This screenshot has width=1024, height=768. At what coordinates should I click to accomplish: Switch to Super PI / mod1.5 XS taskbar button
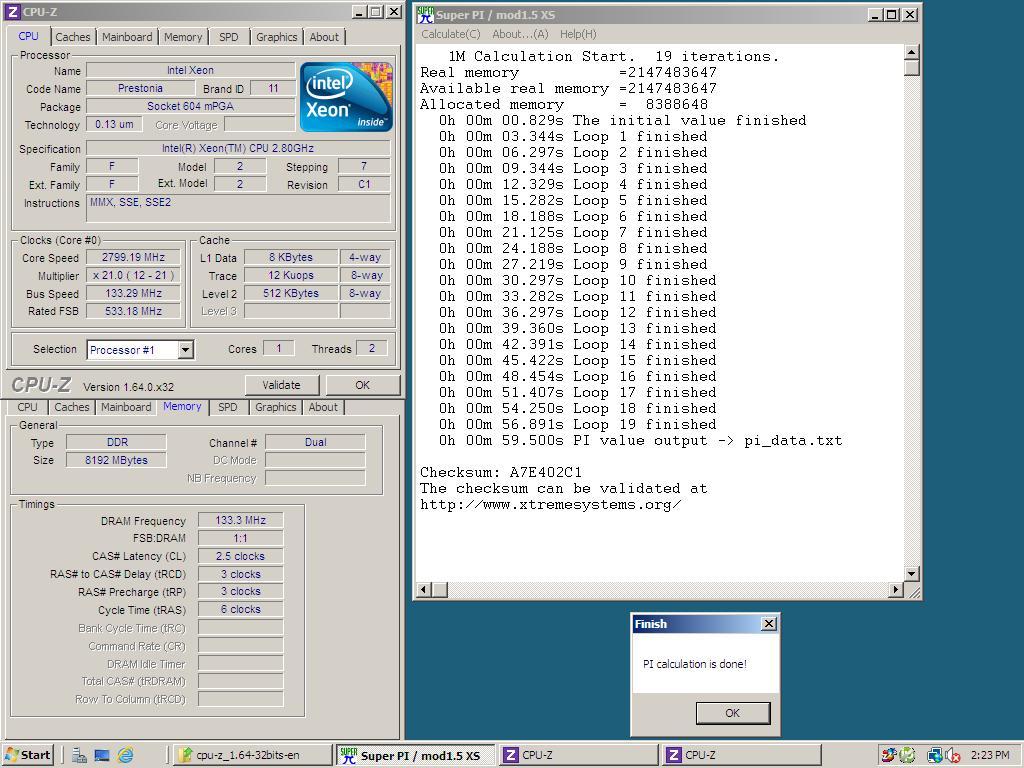416,755
